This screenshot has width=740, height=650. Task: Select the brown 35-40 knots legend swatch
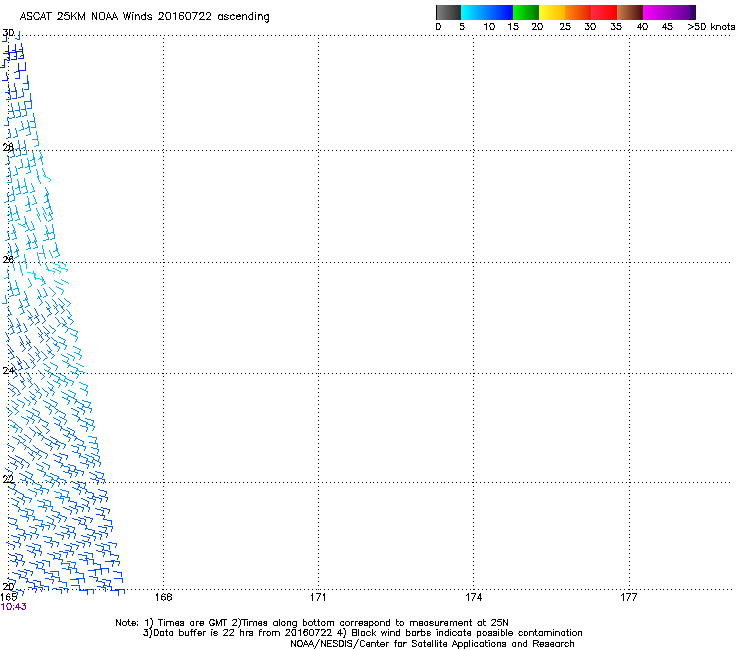630,12
